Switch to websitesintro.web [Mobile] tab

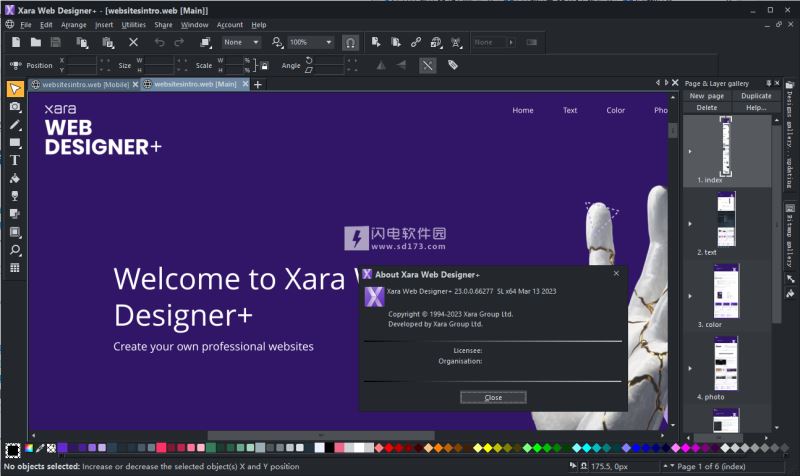[85, 85]
